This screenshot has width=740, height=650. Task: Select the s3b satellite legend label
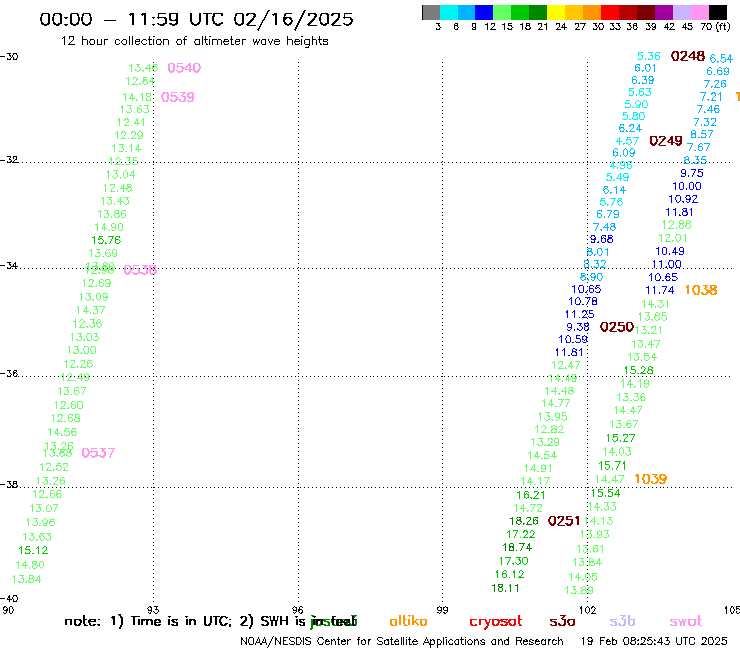[622, 621]
